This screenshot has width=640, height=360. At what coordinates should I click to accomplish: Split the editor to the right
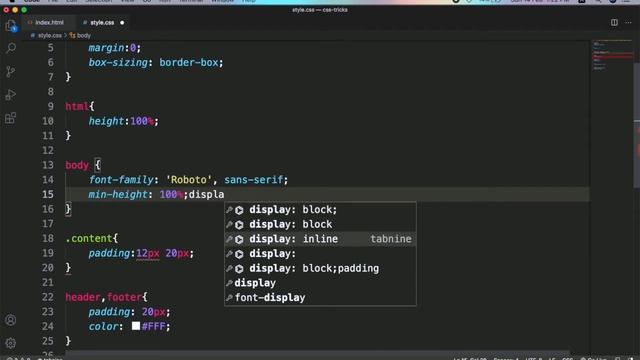click(614, 22)
